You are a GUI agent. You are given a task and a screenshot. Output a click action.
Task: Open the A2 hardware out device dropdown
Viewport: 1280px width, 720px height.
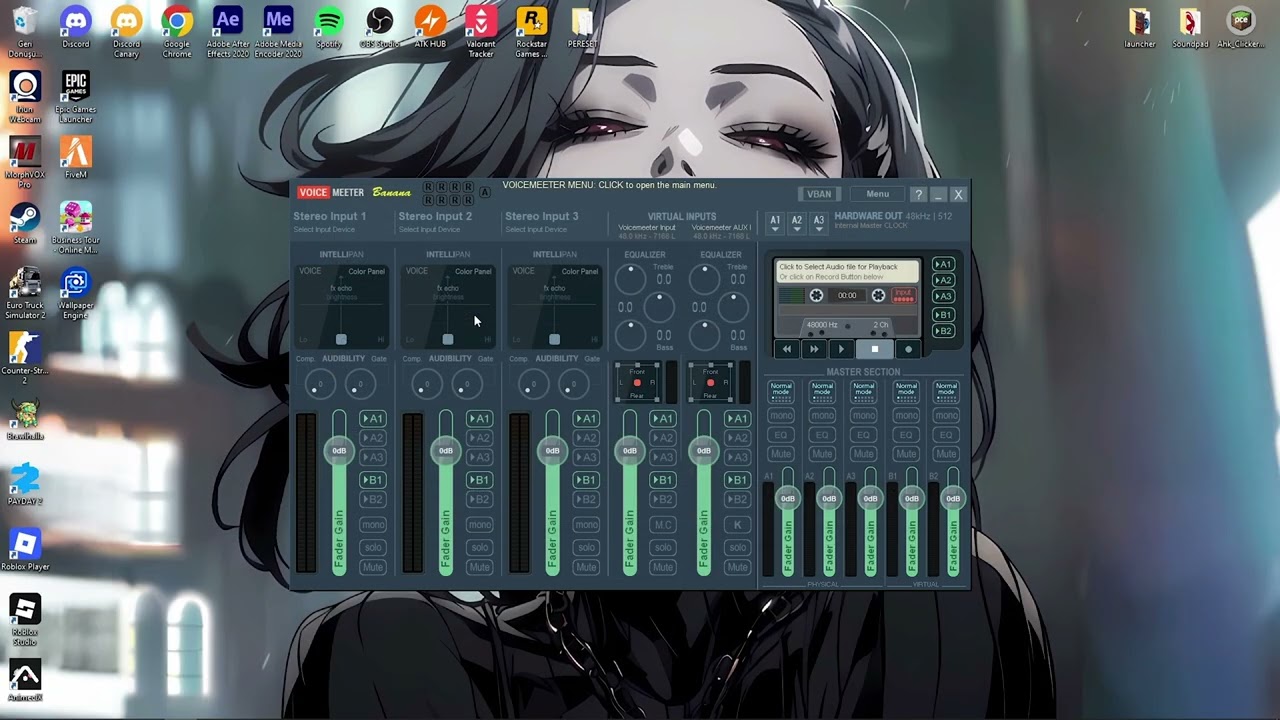pos(797,223)
